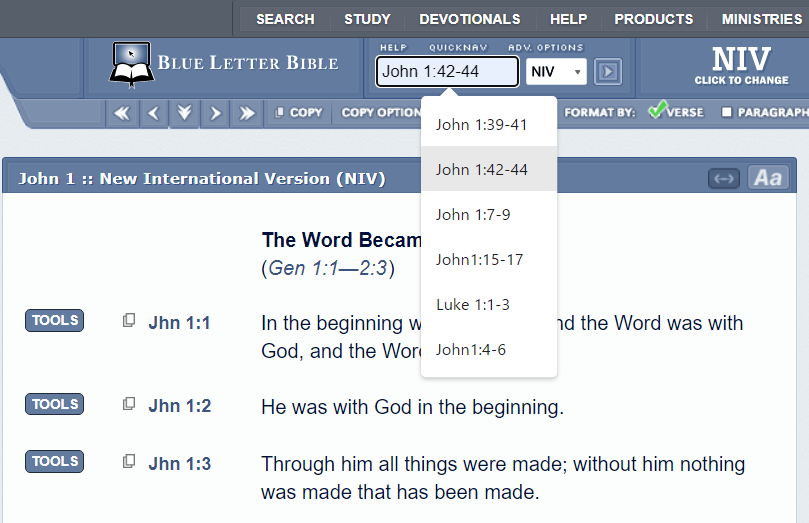
Task: Click TOOLS button for Jhn 1:1
Action: (55, 320)
